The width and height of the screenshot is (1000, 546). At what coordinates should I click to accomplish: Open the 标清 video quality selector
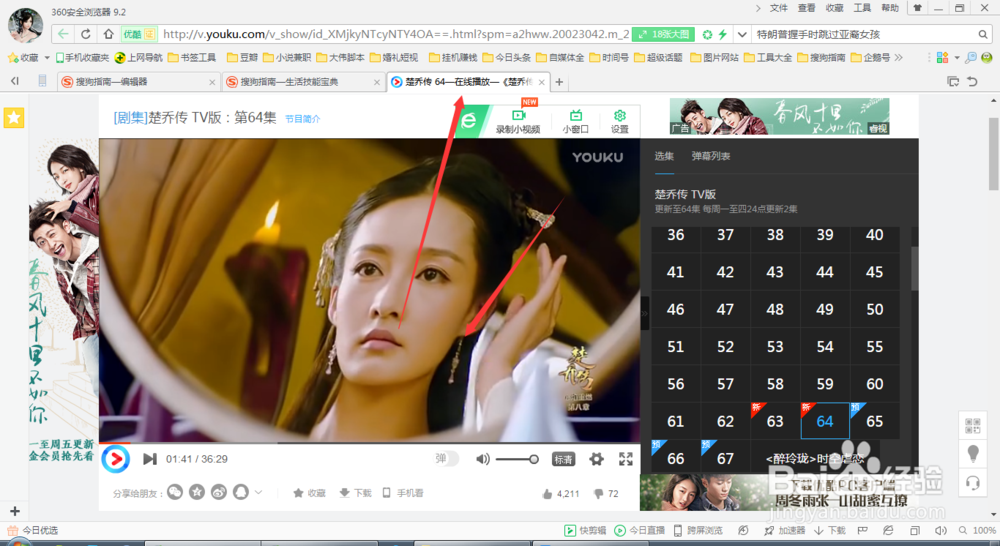[x=563, y=459]
